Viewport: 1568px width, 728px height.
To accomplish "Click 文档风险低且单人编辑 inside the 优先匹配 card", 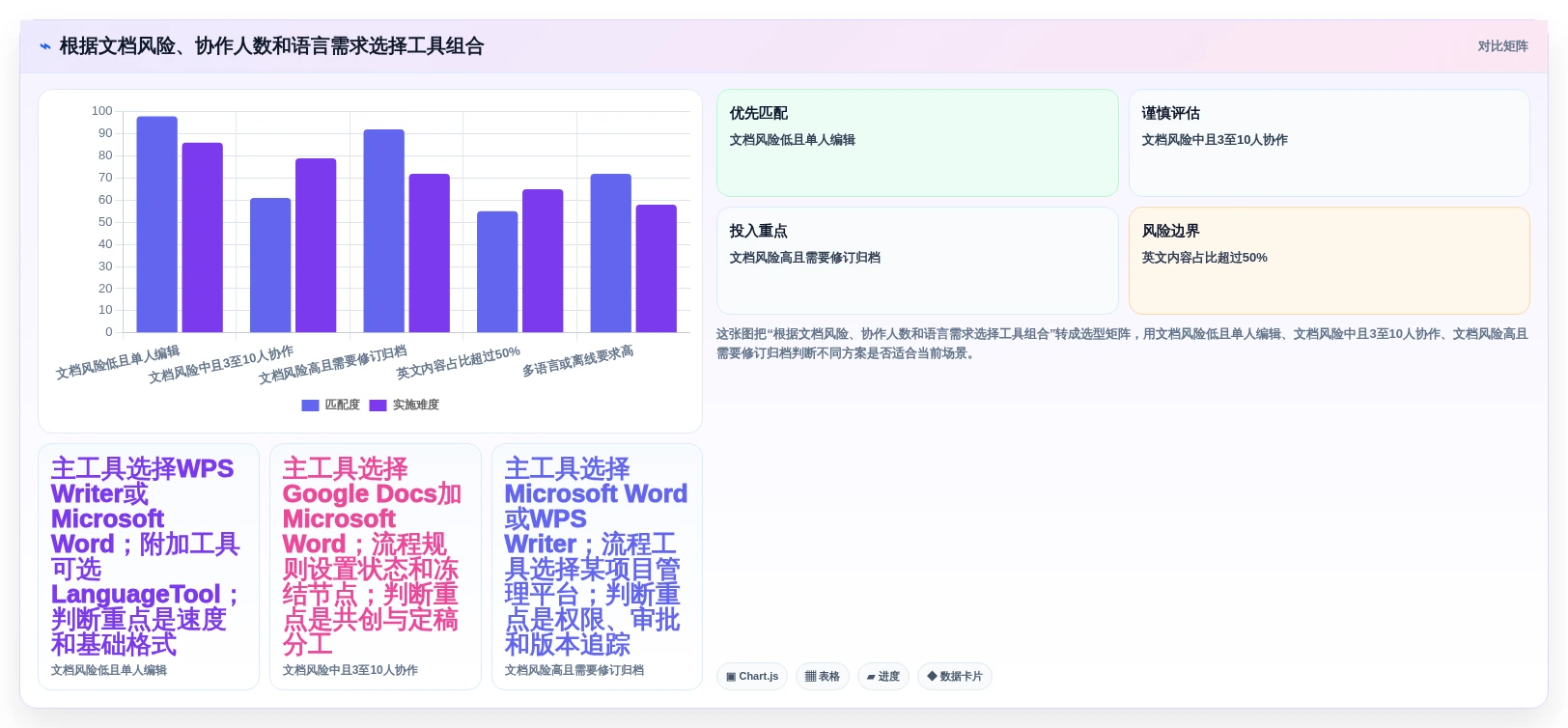I will 793,140.
